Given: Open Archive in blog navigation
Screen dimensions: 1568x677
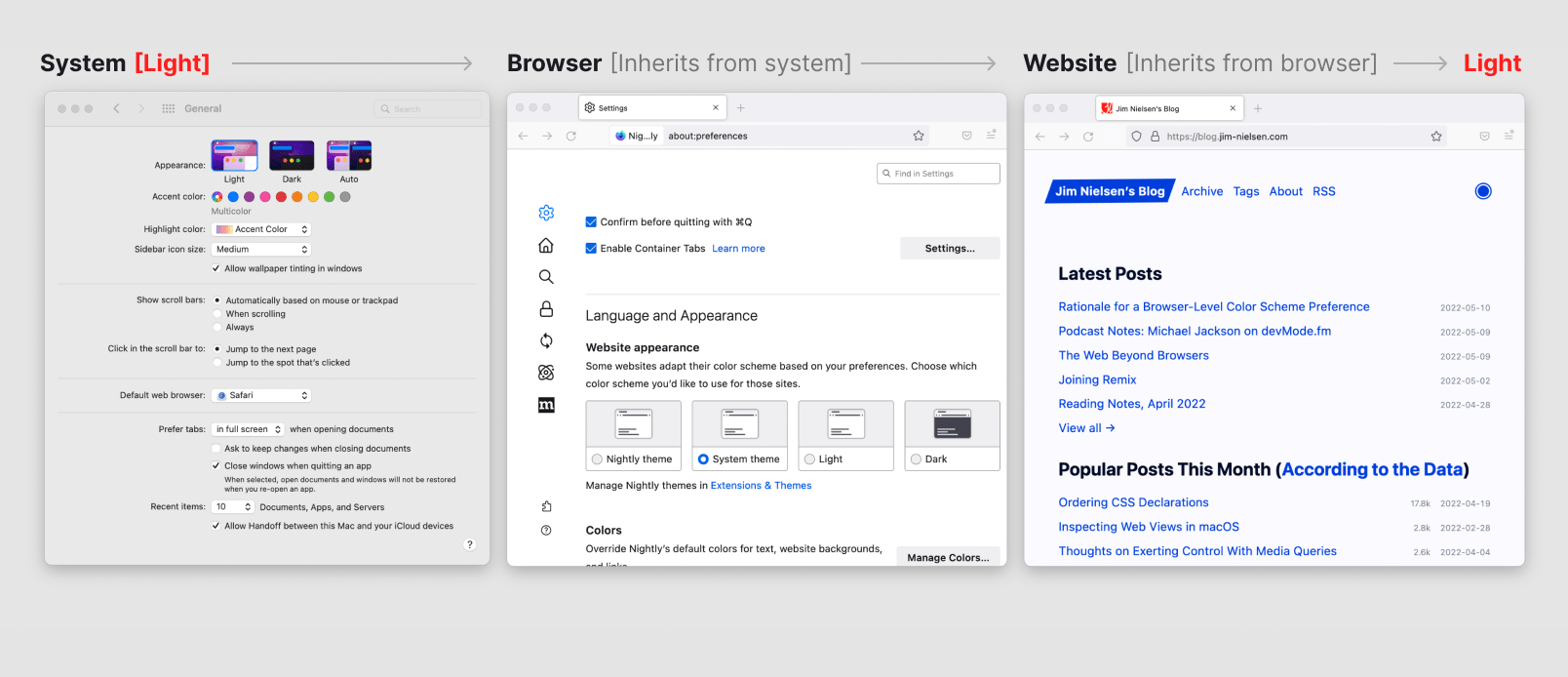Looking at the screenshot, I should (x=1202, y=191).
